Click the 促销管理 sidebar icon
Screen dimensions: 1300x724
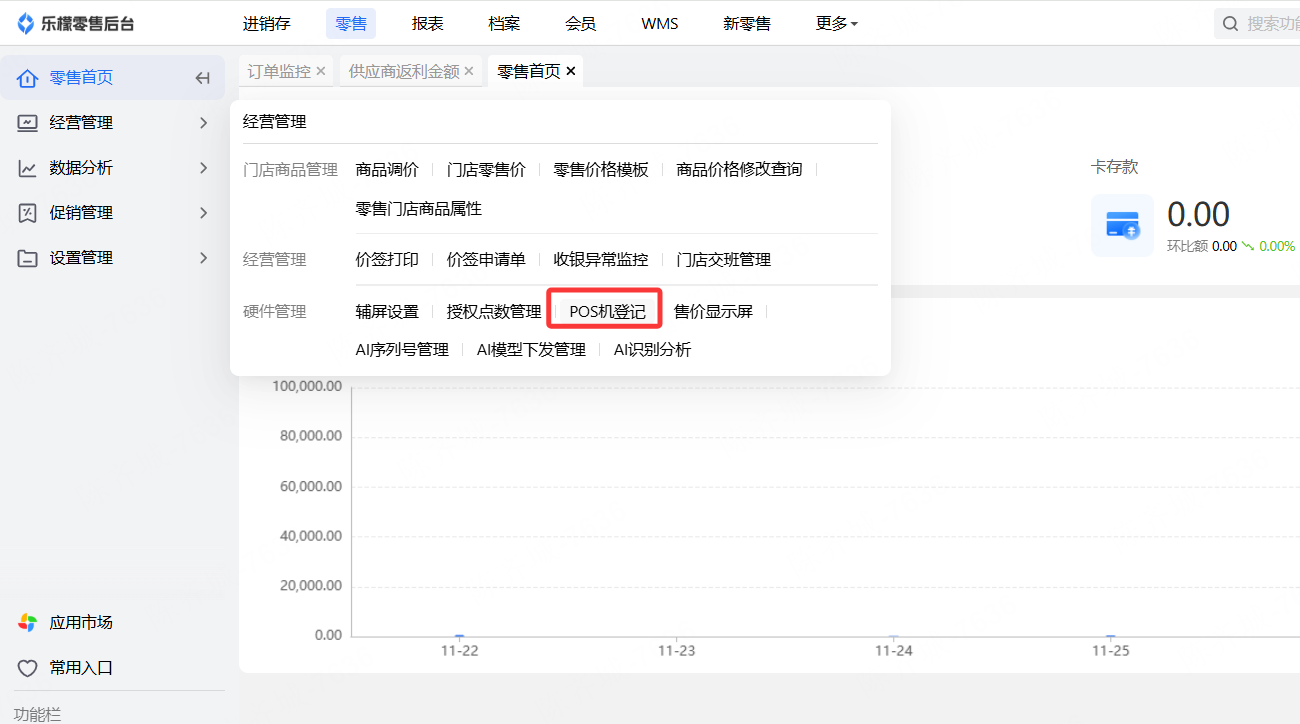click(28, 213)
